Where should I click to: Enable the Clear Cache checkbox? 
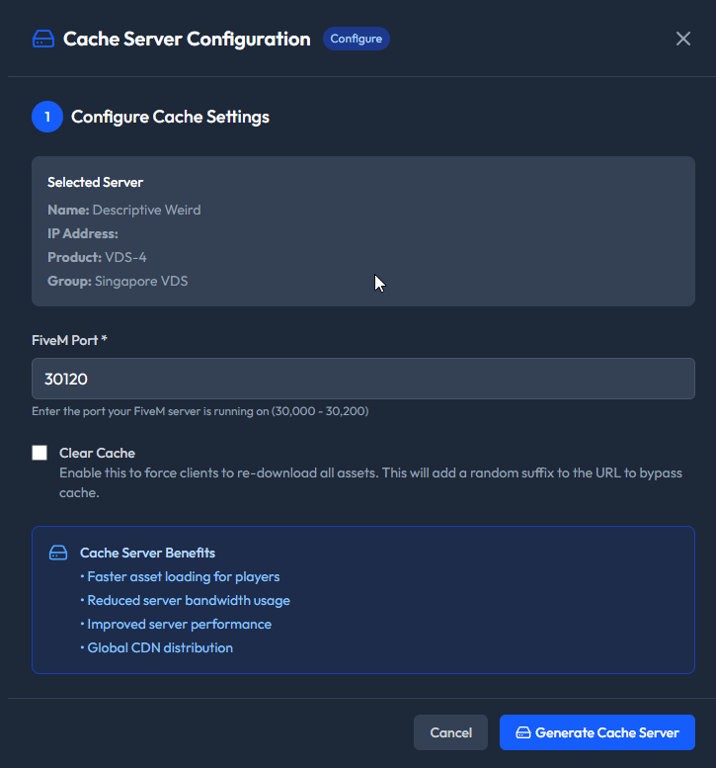40,453
